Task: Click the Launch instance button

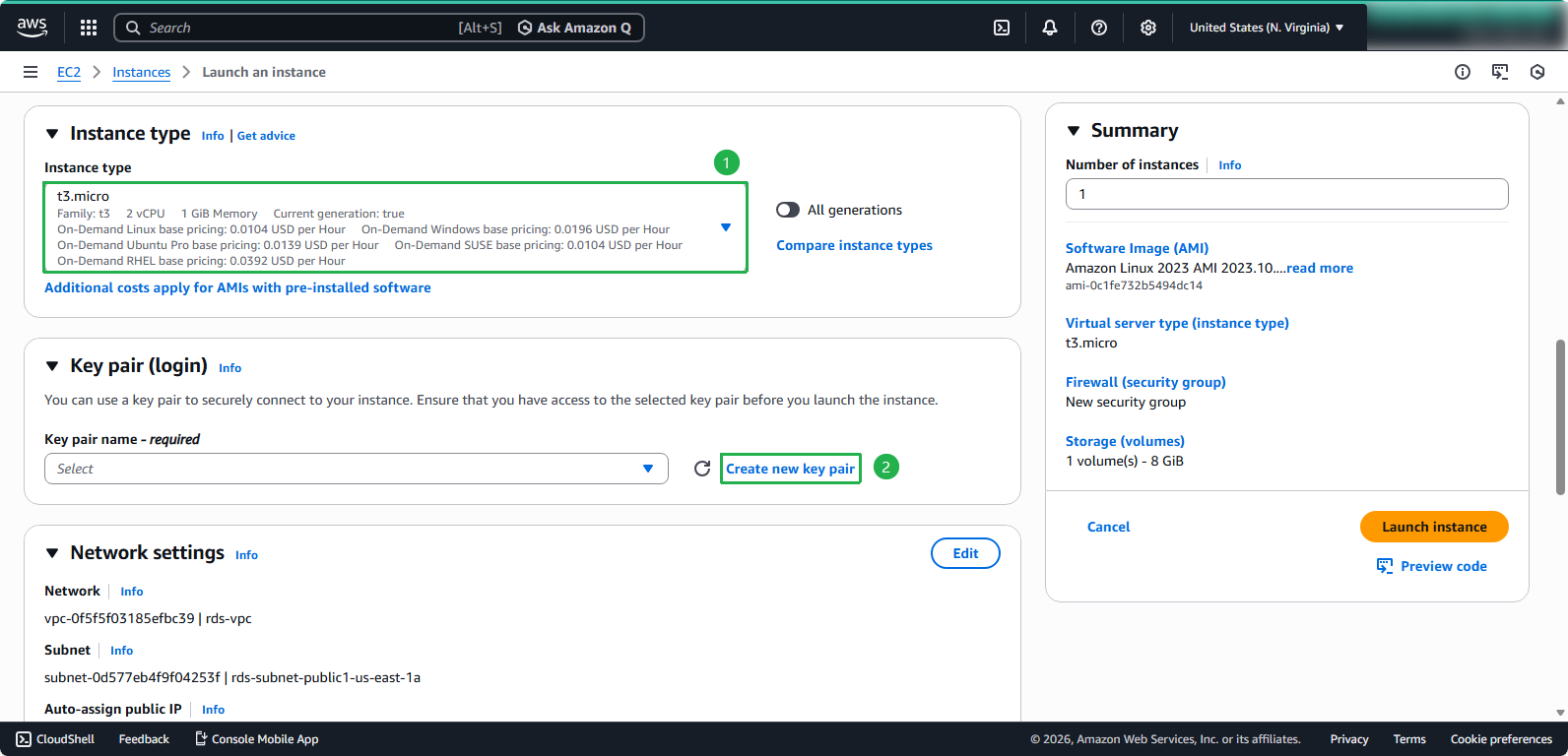Action: (1434, 527)
